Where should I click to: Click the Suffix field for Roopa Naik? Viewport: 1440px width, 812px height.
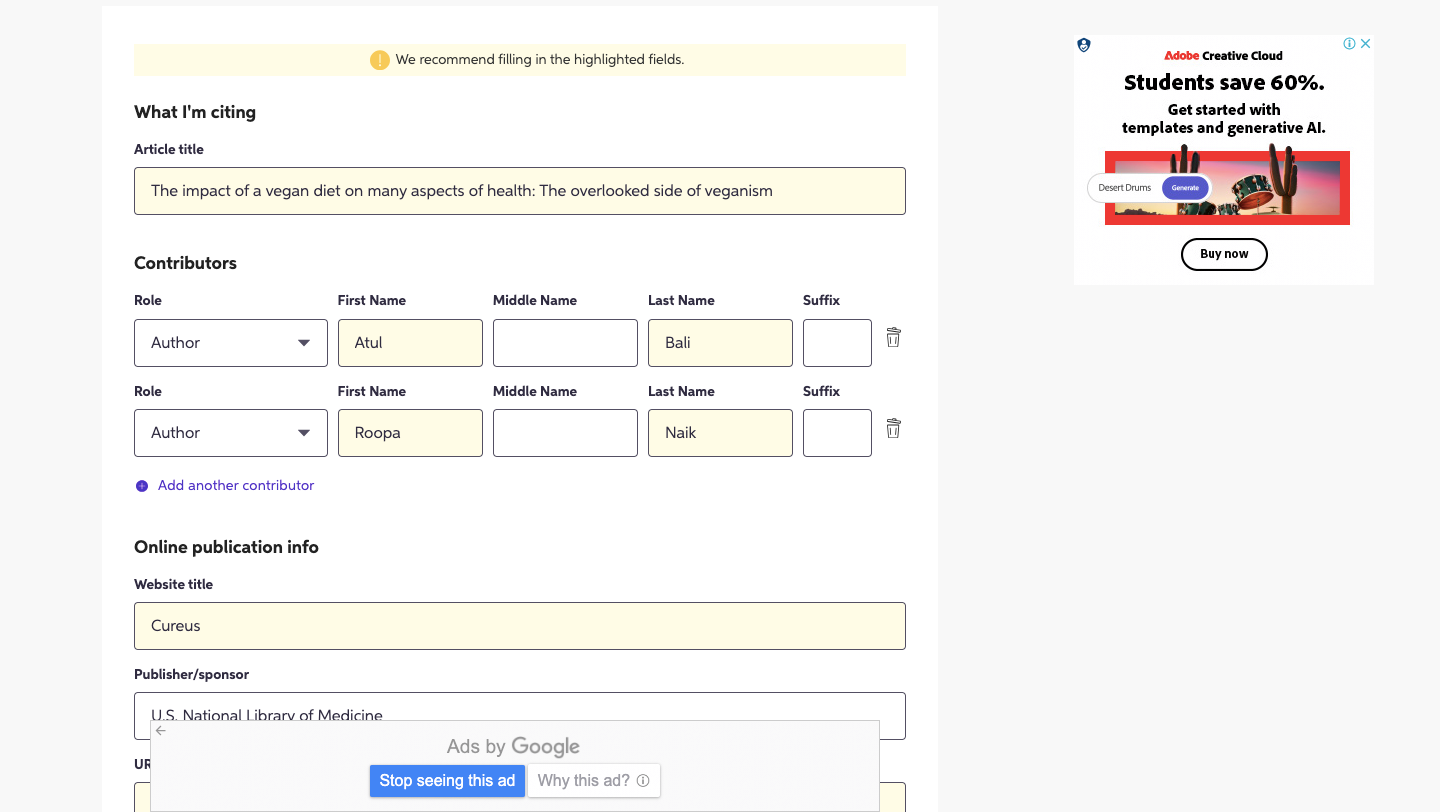837,433
